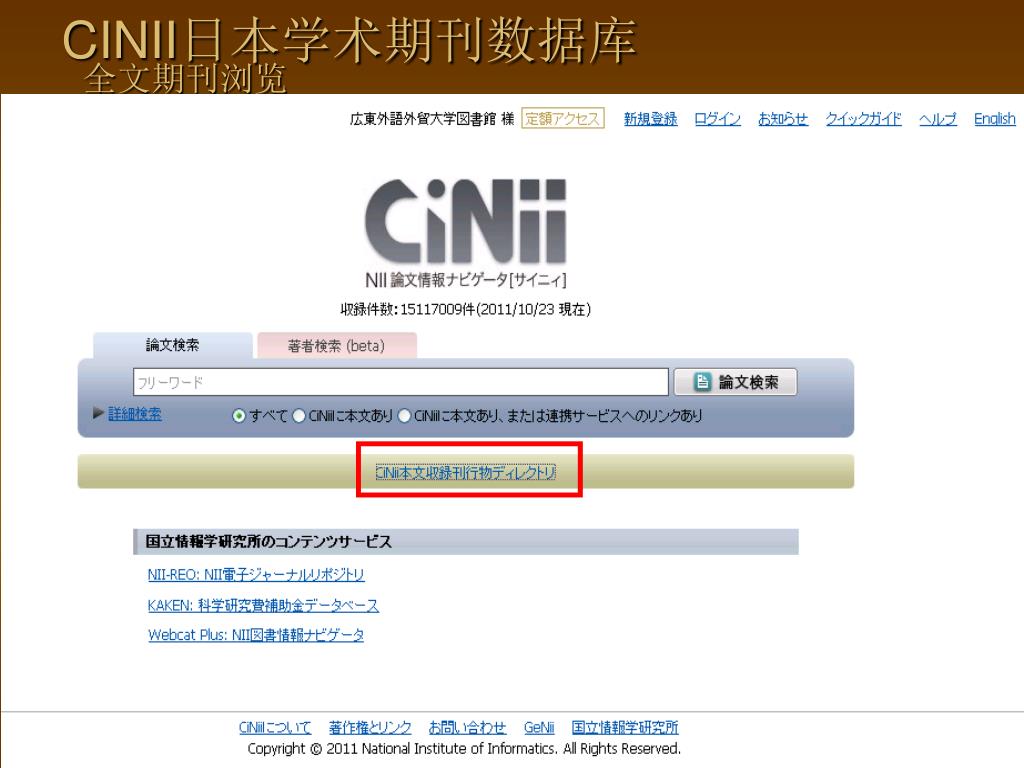Switch to the 著者検索 (beta) tab

click(x=336, y=345)
